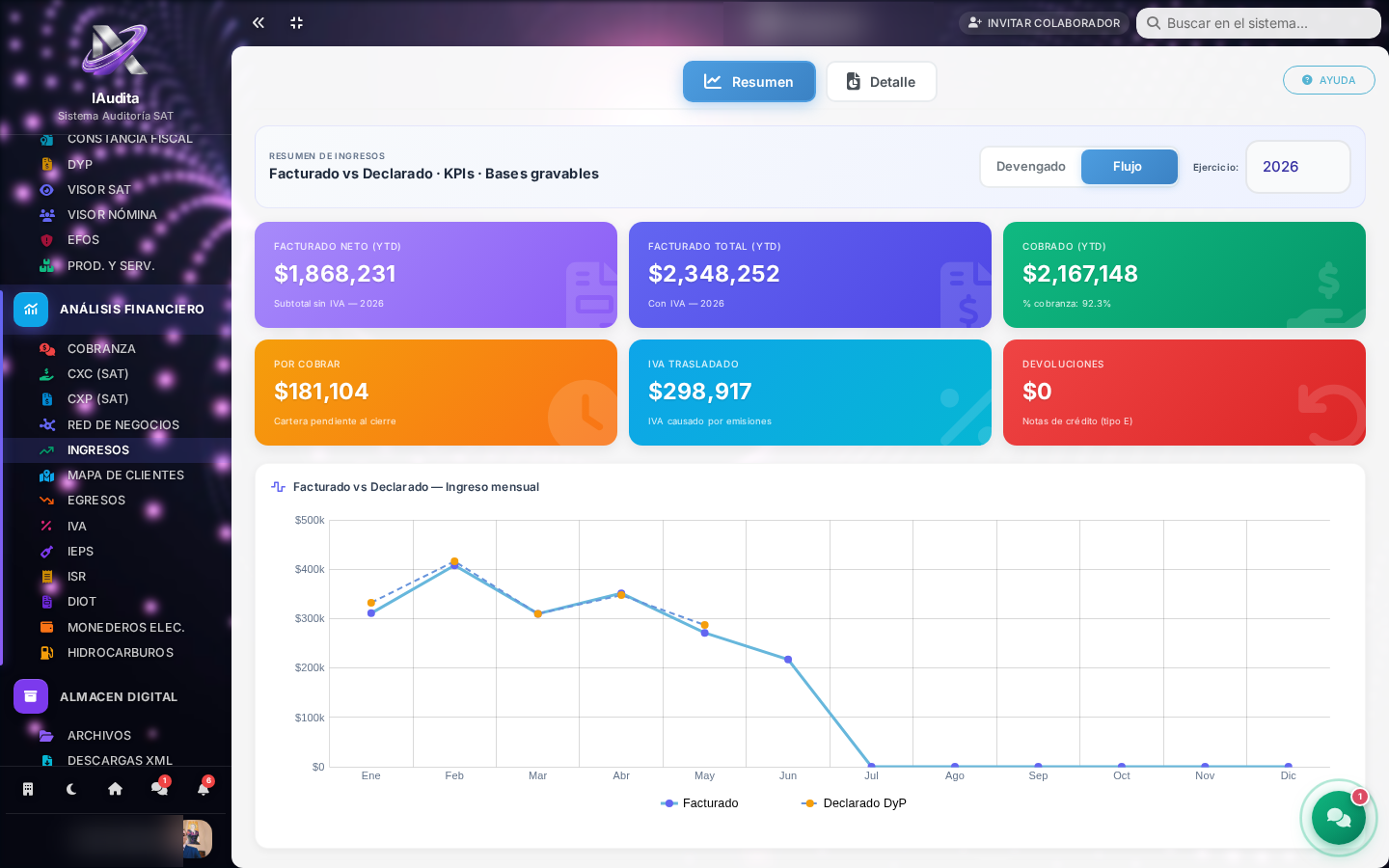The image size is (1389, 868).
Task: Go to home icon in bottom bar
Action: pos(115,789)
